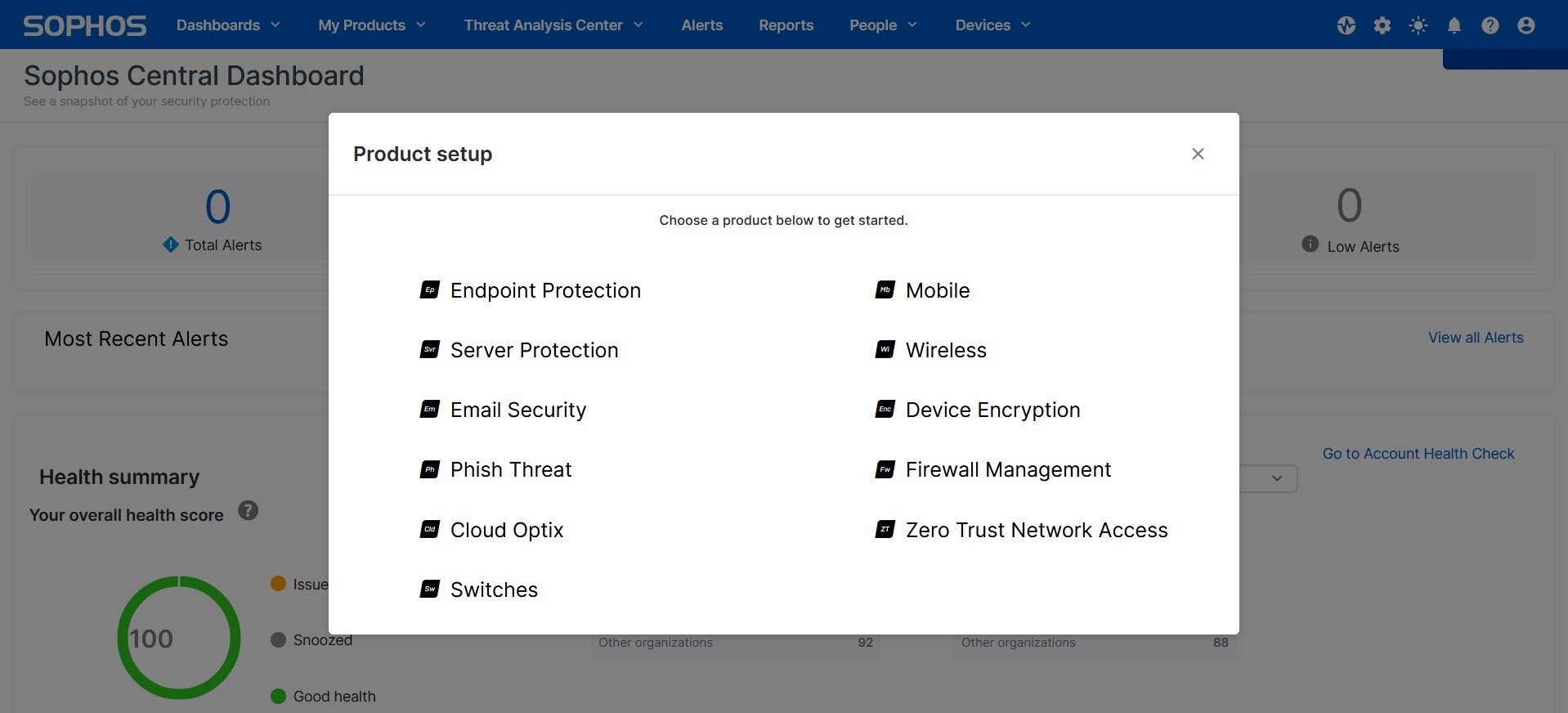Viewport: 1568px width, 713px height.
Task: Select Device Encryption product
Action: tap(992, 410)
